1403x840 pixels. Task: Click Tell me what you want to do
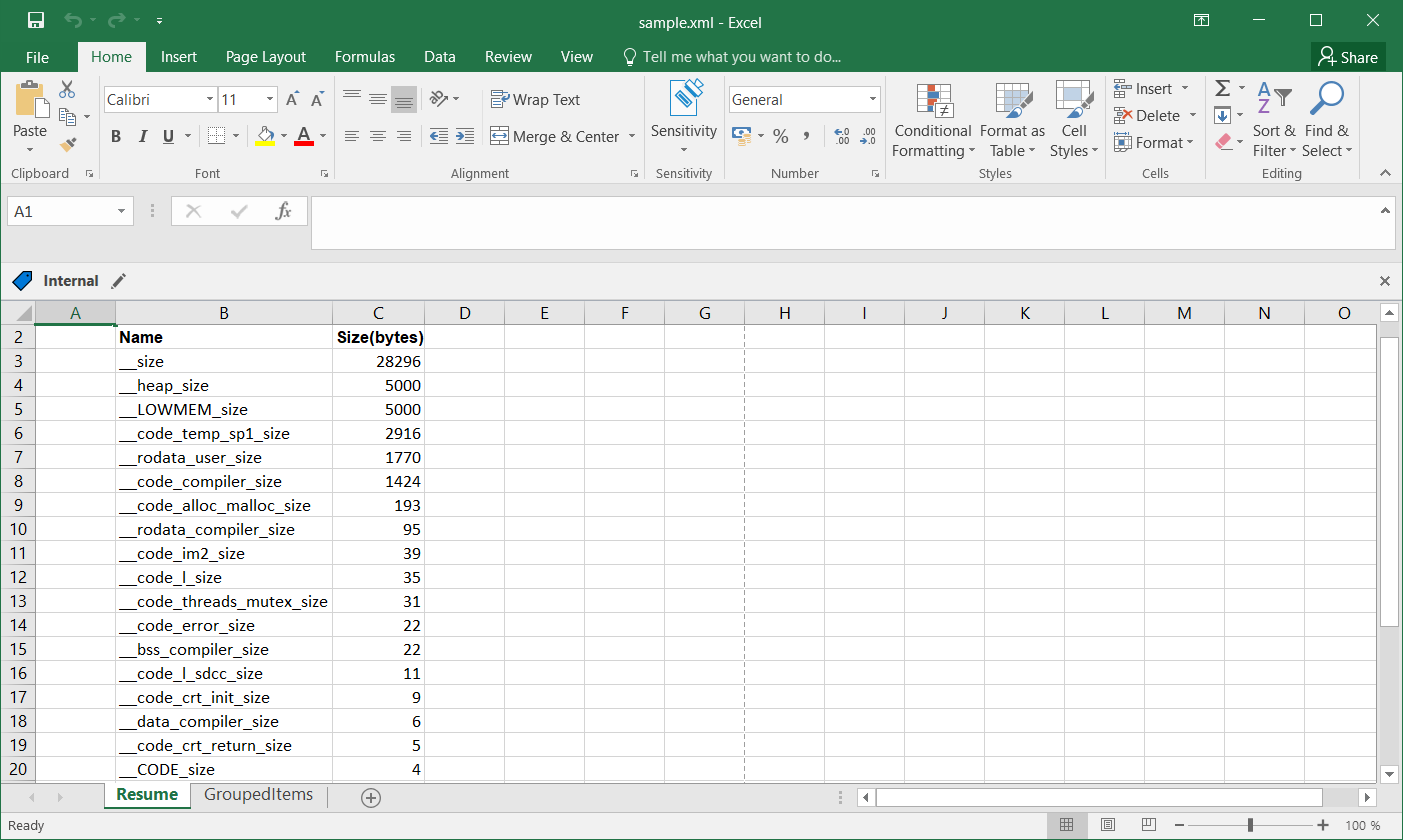point(731,57)
